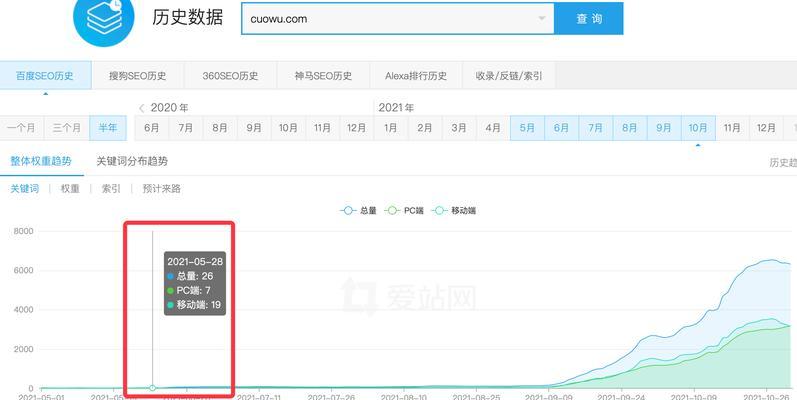The height and width of the screenshot is (400, 797).
Task: Select highlighted 2021 5月 month
Action: click(x=527, y=128)
